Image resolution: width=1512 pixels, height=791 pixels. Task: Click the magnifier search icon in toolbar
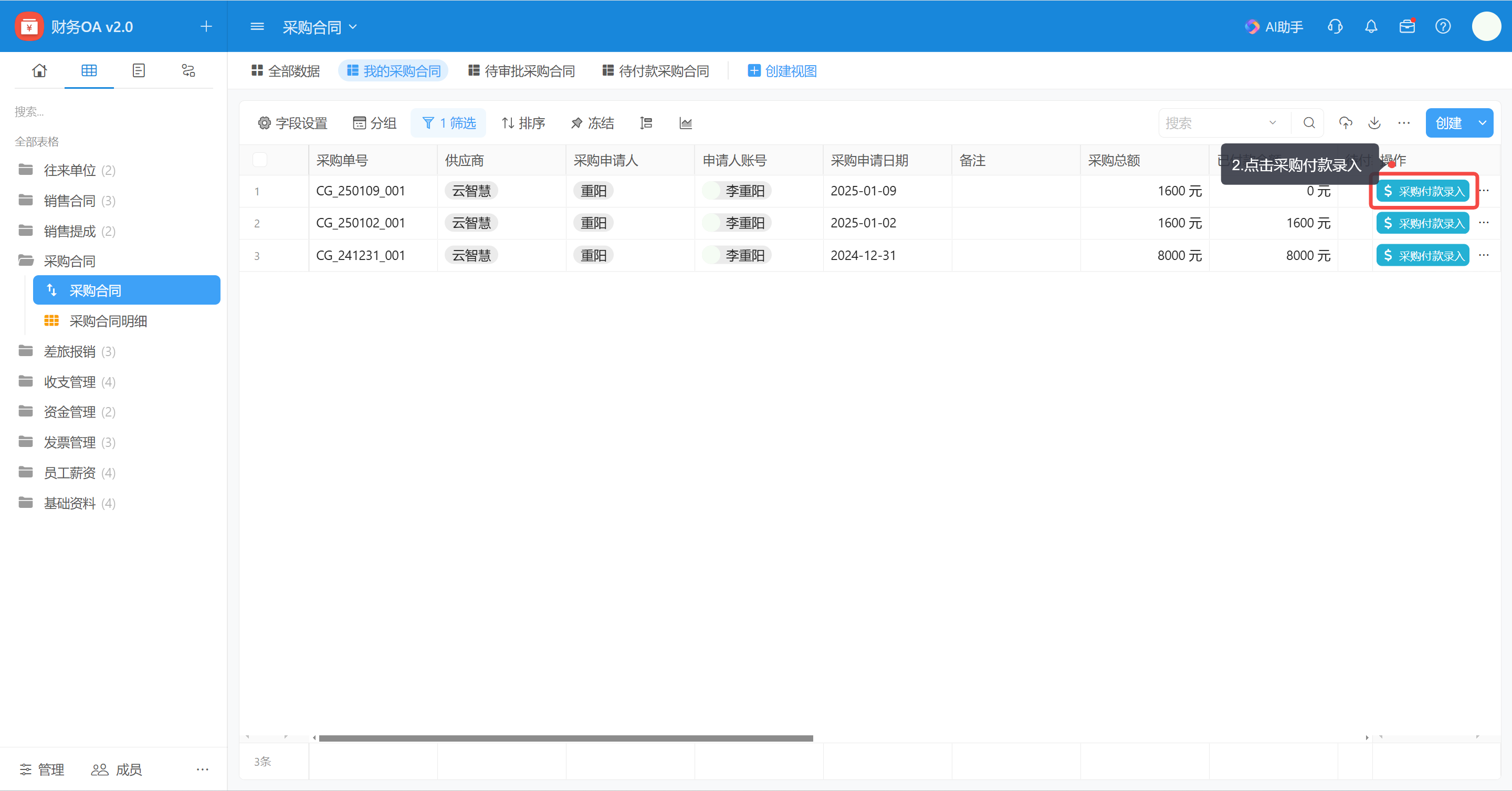coord(1309,123)
